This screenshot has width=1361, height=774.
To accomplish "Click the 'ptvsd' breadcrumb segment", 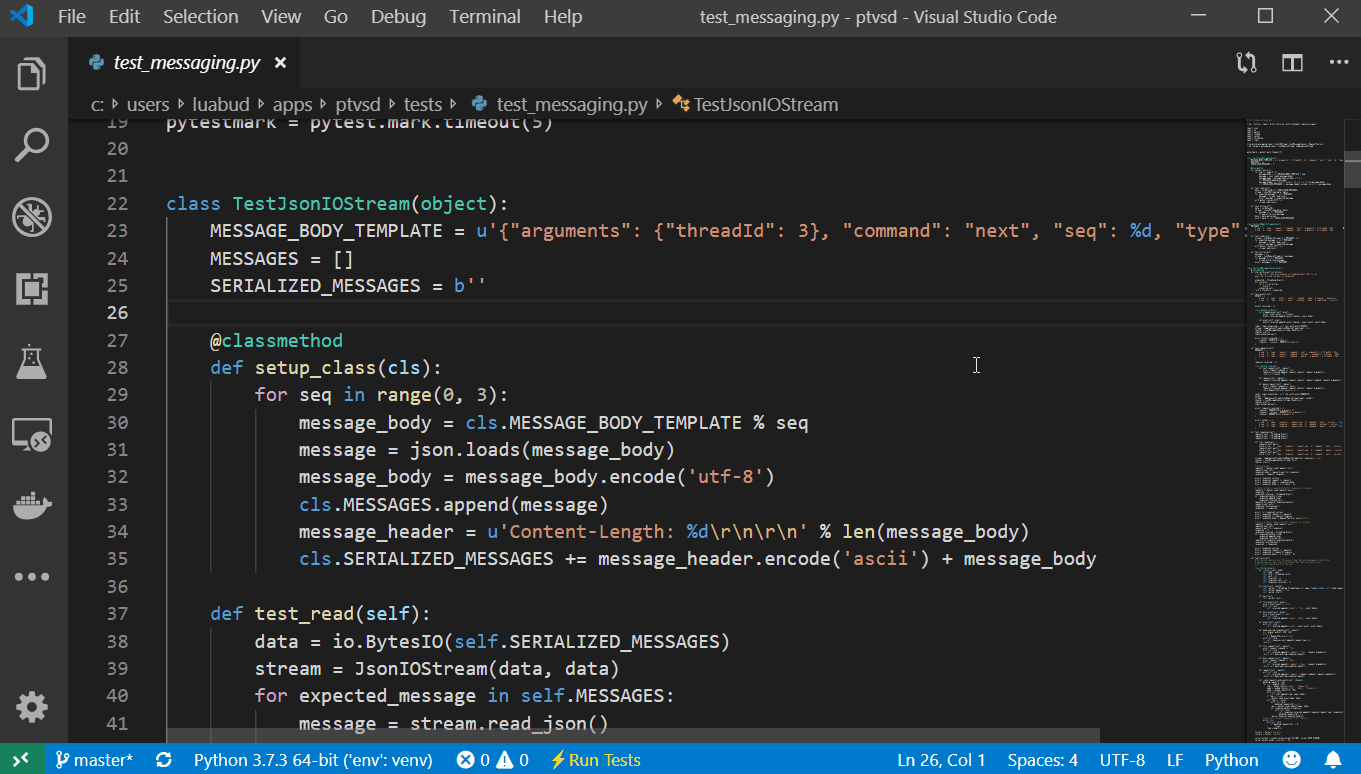I will coord(358,104).
